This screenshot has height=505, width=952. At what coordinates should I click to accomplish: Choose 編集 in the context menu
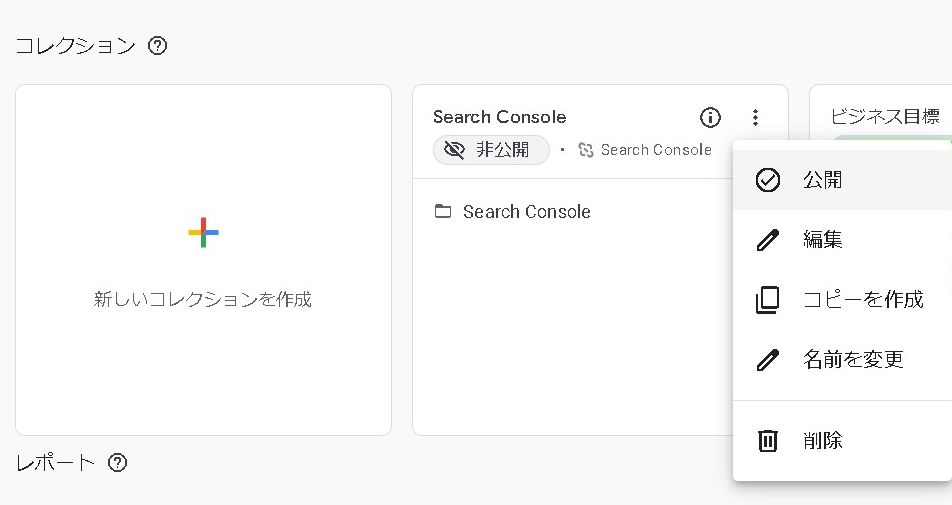pos(823,240)
